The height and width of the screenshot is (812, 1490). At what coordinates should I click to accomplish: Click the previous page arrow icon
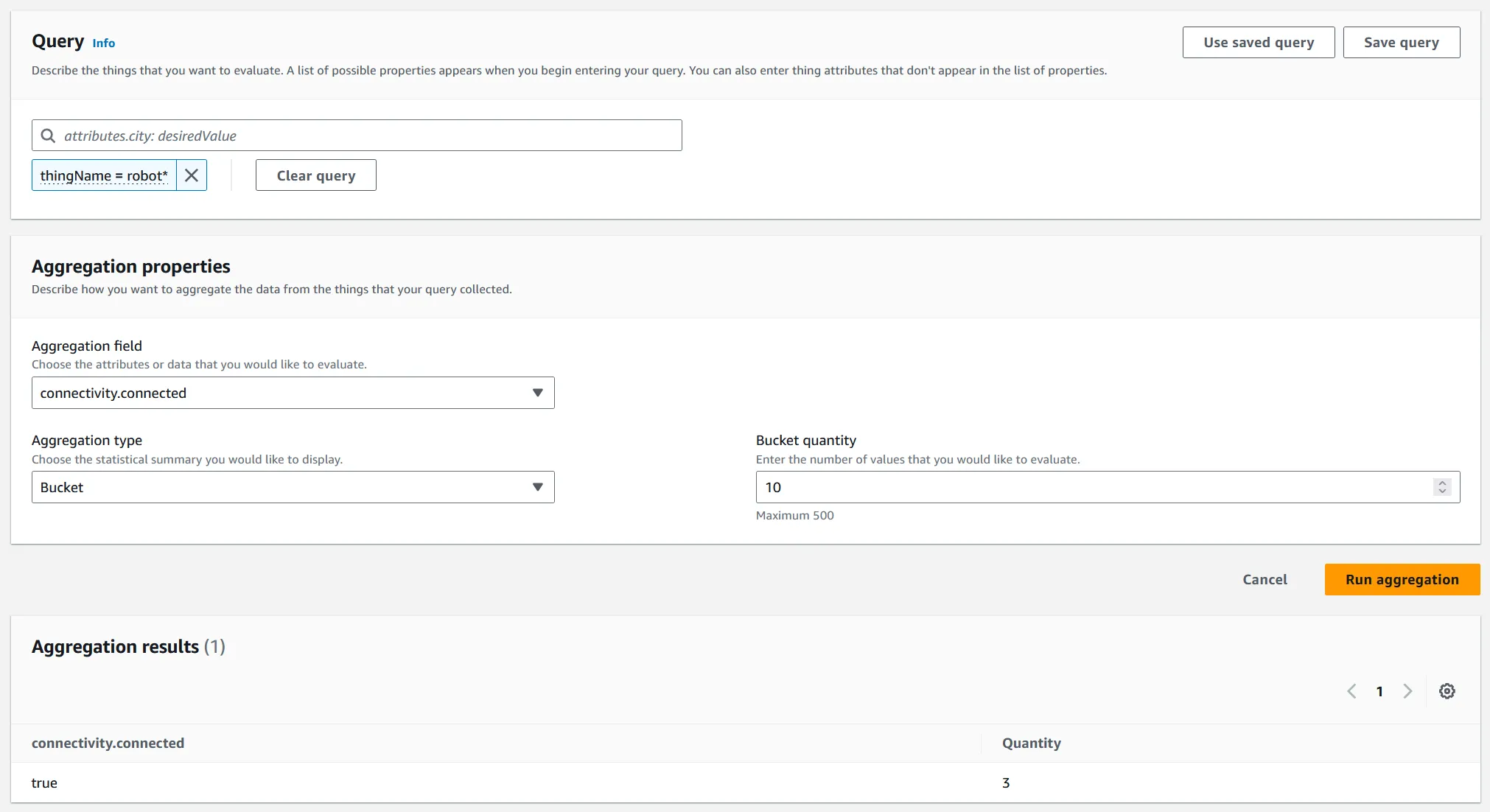point(1353,691)
